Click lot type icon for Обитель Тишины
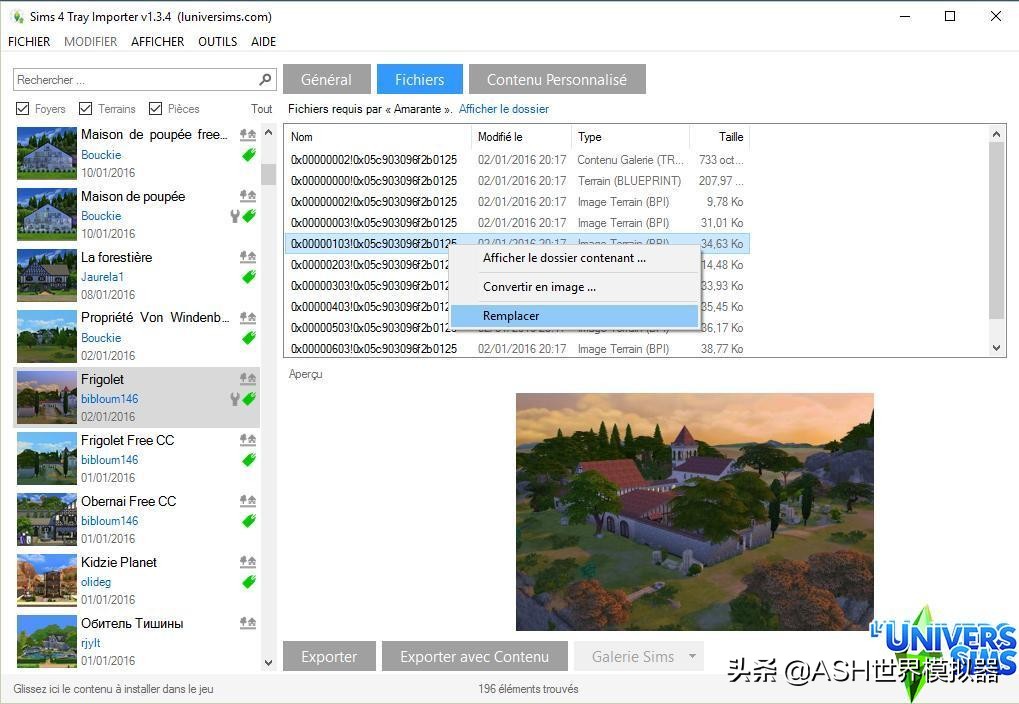Viewport: 1019px width, 704px height. click(248, 623)
